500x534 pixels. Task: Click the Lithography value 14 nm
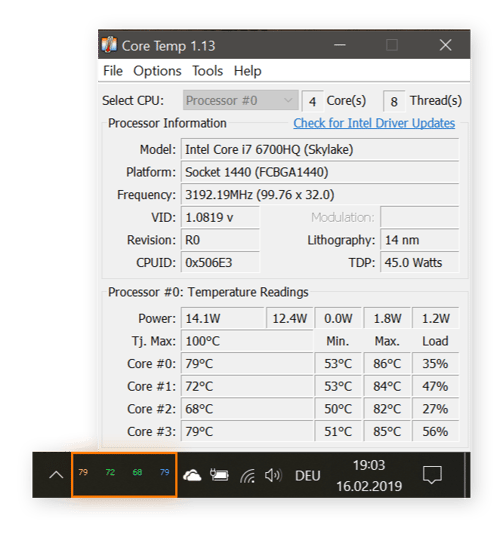[420, 240]
